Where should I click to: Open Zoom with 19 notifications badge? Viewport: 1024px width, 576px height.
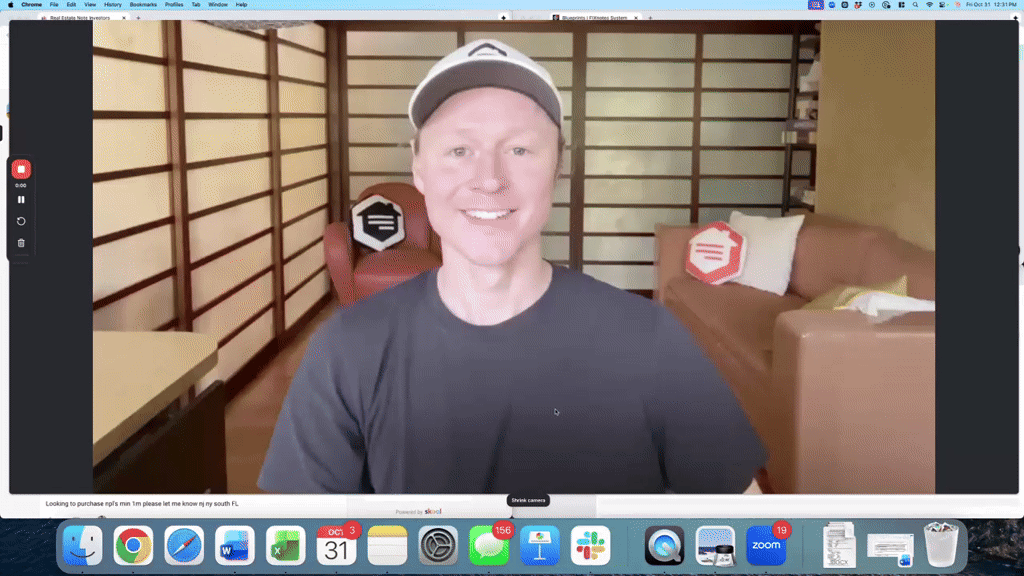point(766,545)
